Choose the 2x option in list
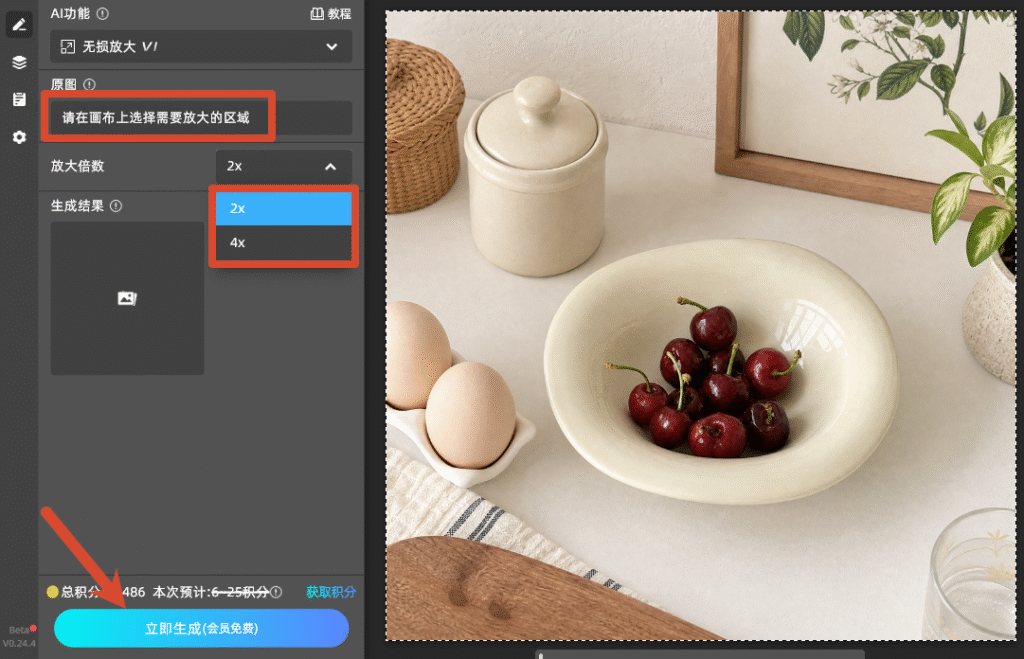1024x659 pixels. (283, 208)
